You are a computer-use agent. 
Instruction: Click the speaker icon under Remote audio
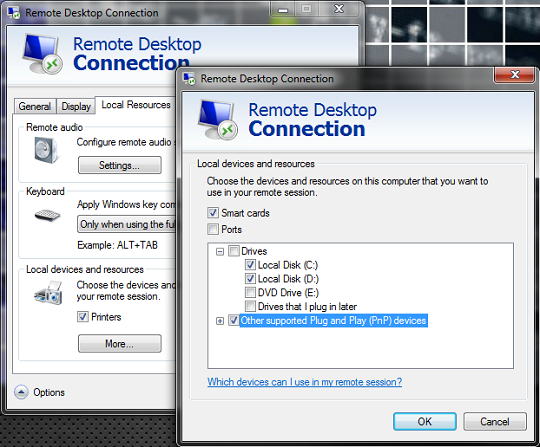pos(46,150)
